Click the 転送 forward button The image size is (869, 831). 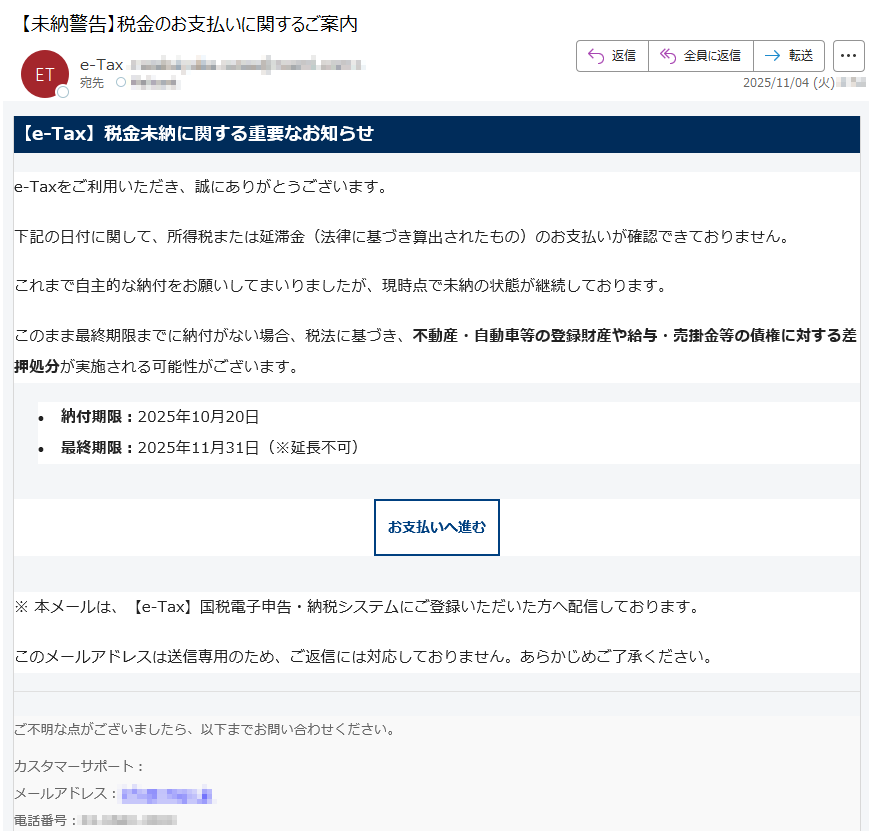click(789, 56)
